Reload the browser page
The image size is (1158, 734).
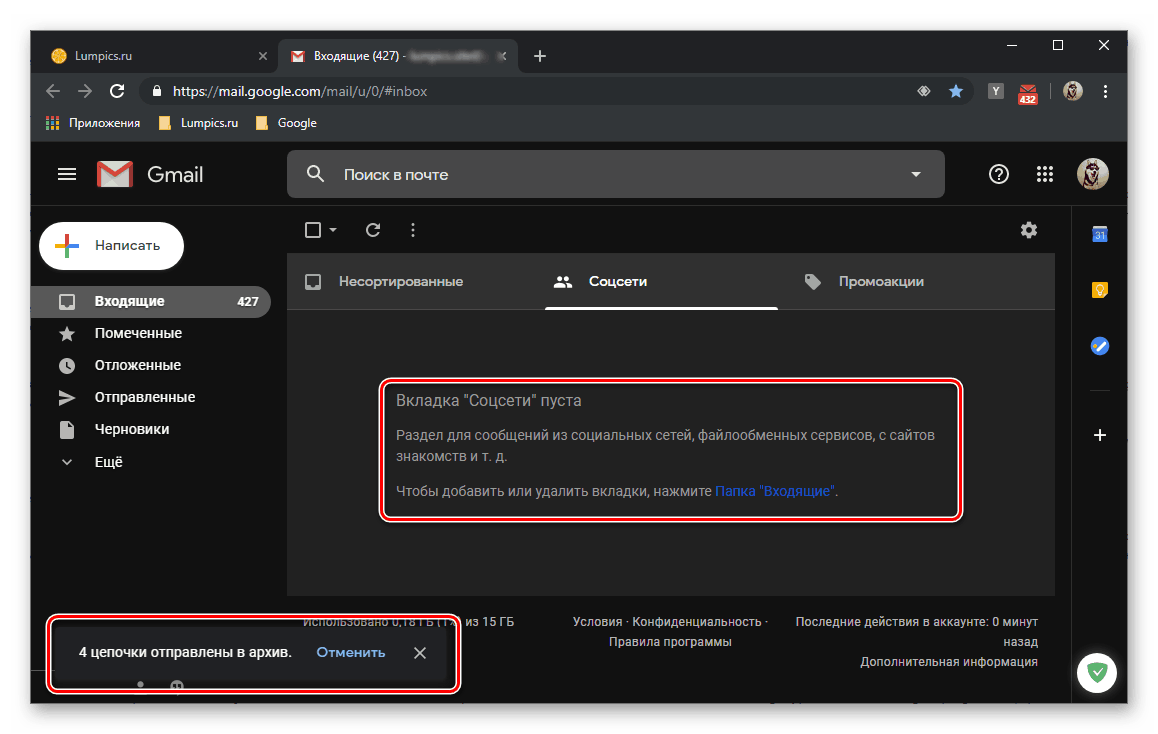(117, 91)
